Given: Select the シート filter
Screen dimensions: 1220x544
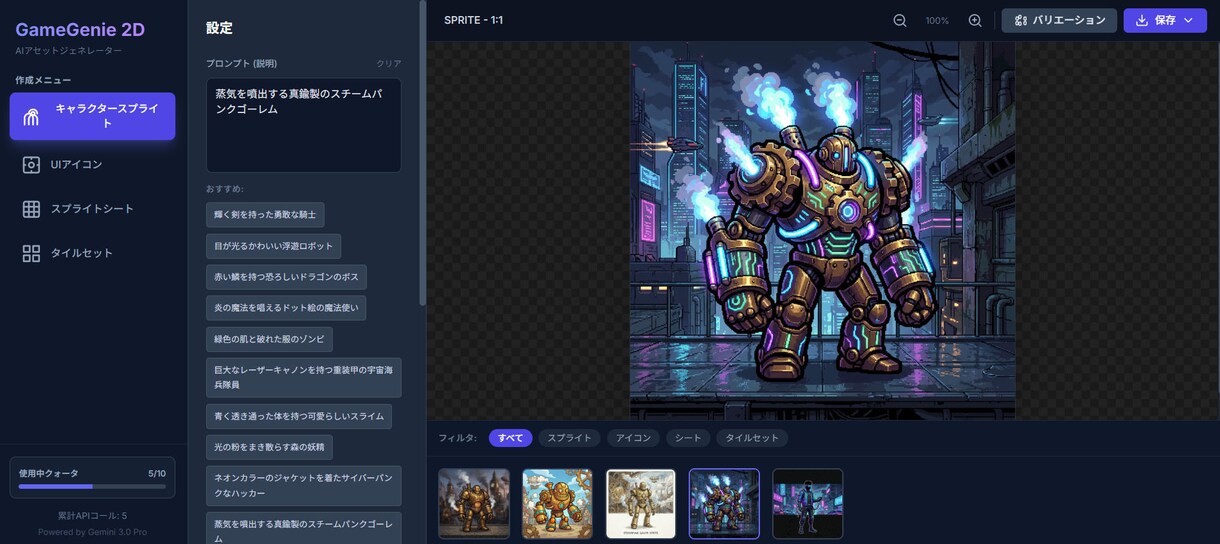Looking at the screenshot, I should [x=688, y=438].
